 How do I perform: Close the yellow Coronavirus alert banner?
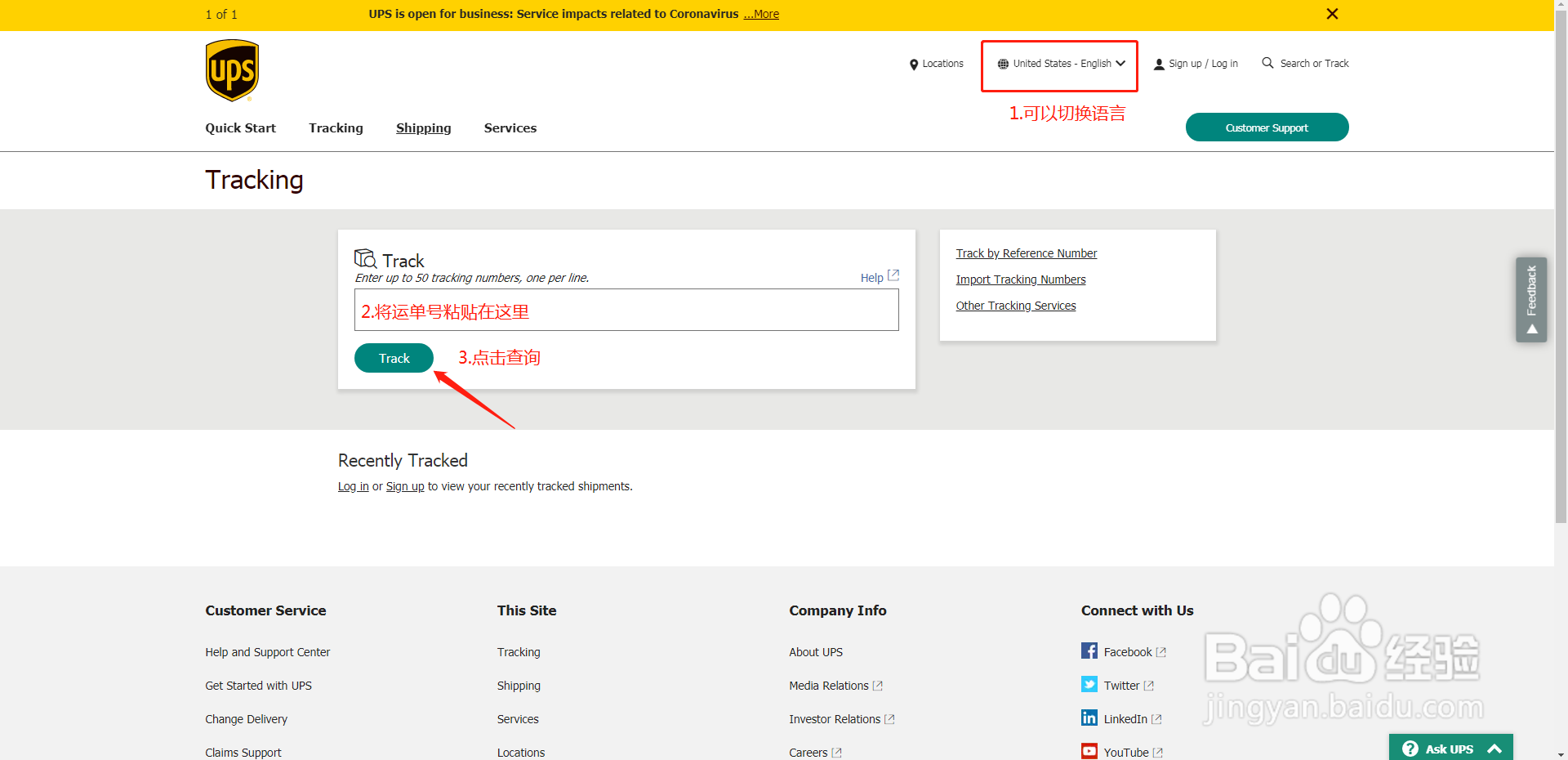click(x=1332, y=14)
